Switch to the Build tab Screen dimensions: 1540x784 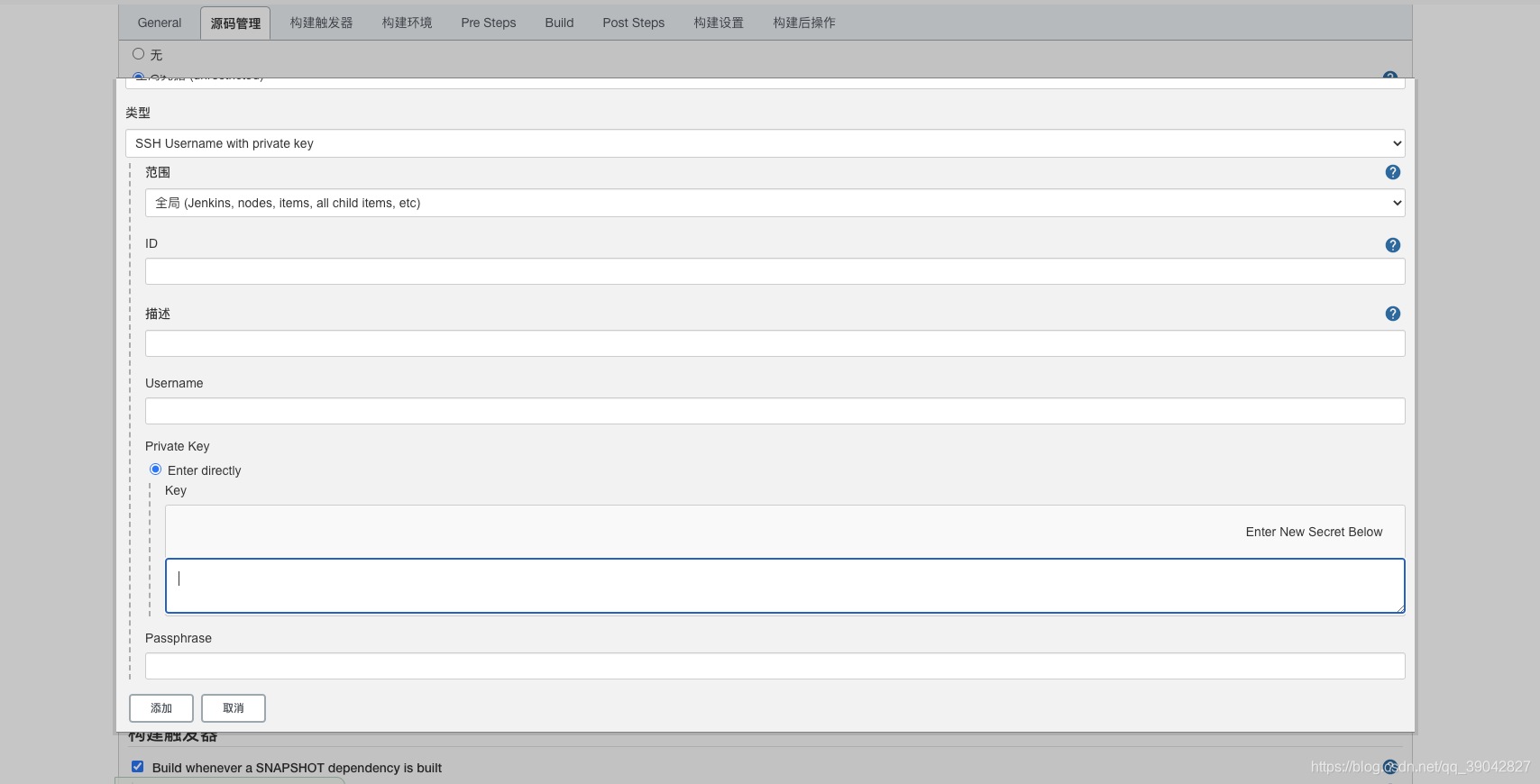[559, 23]
